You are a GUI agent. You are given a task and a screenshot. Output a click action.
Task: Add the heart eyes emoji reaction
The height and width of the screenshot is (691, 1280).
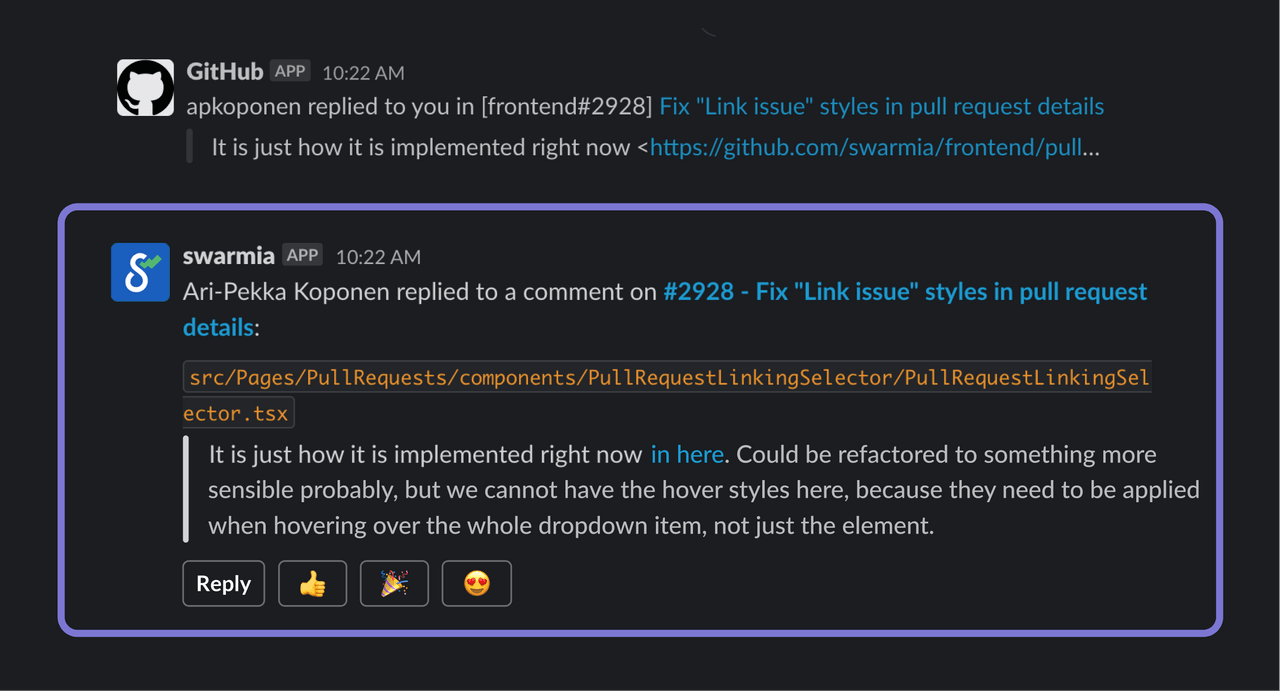[476, 583]
